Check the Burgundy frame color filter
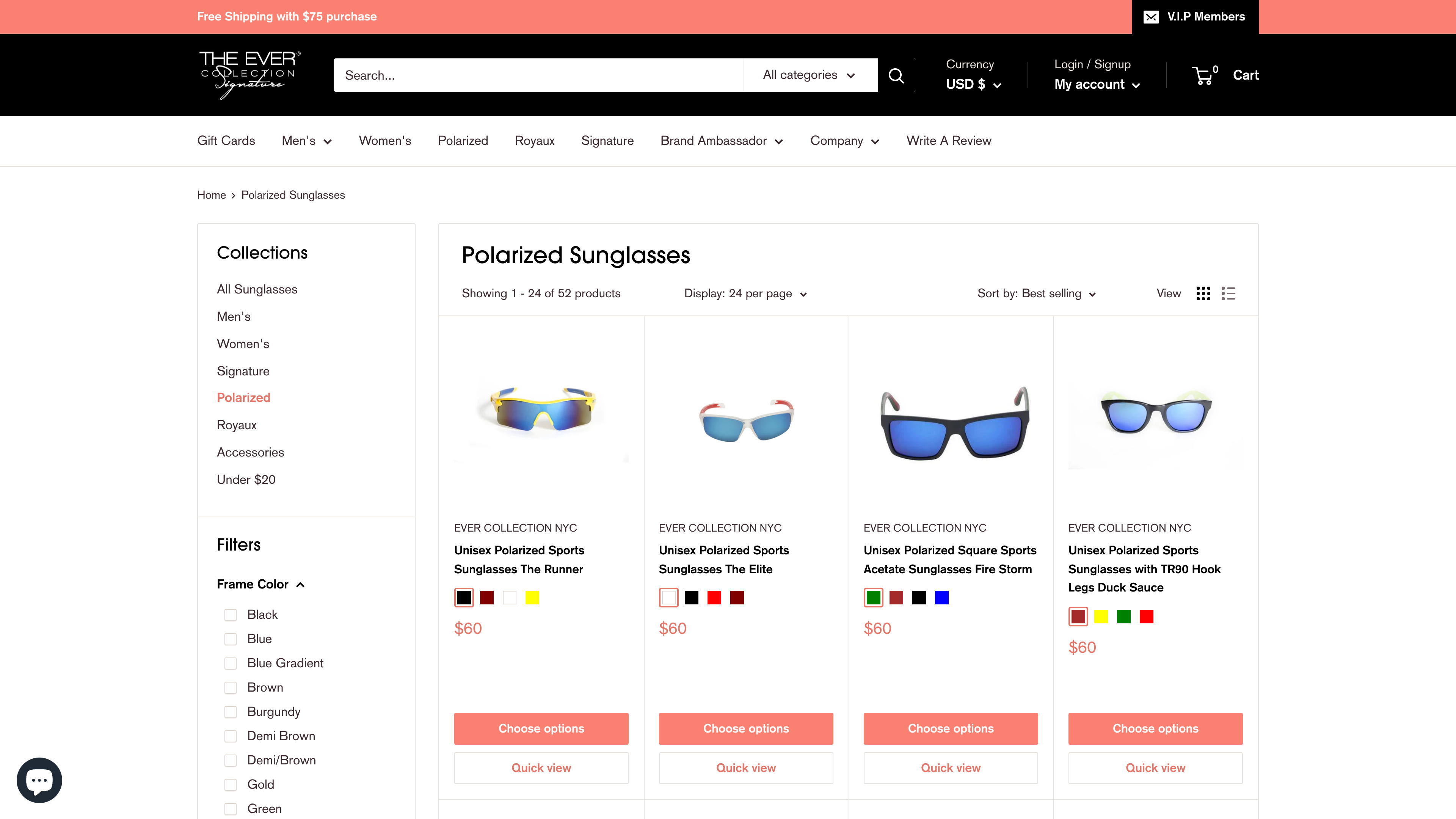This screenshot has width=1456, height=819. pyautogui.click(x=231, y=712)
